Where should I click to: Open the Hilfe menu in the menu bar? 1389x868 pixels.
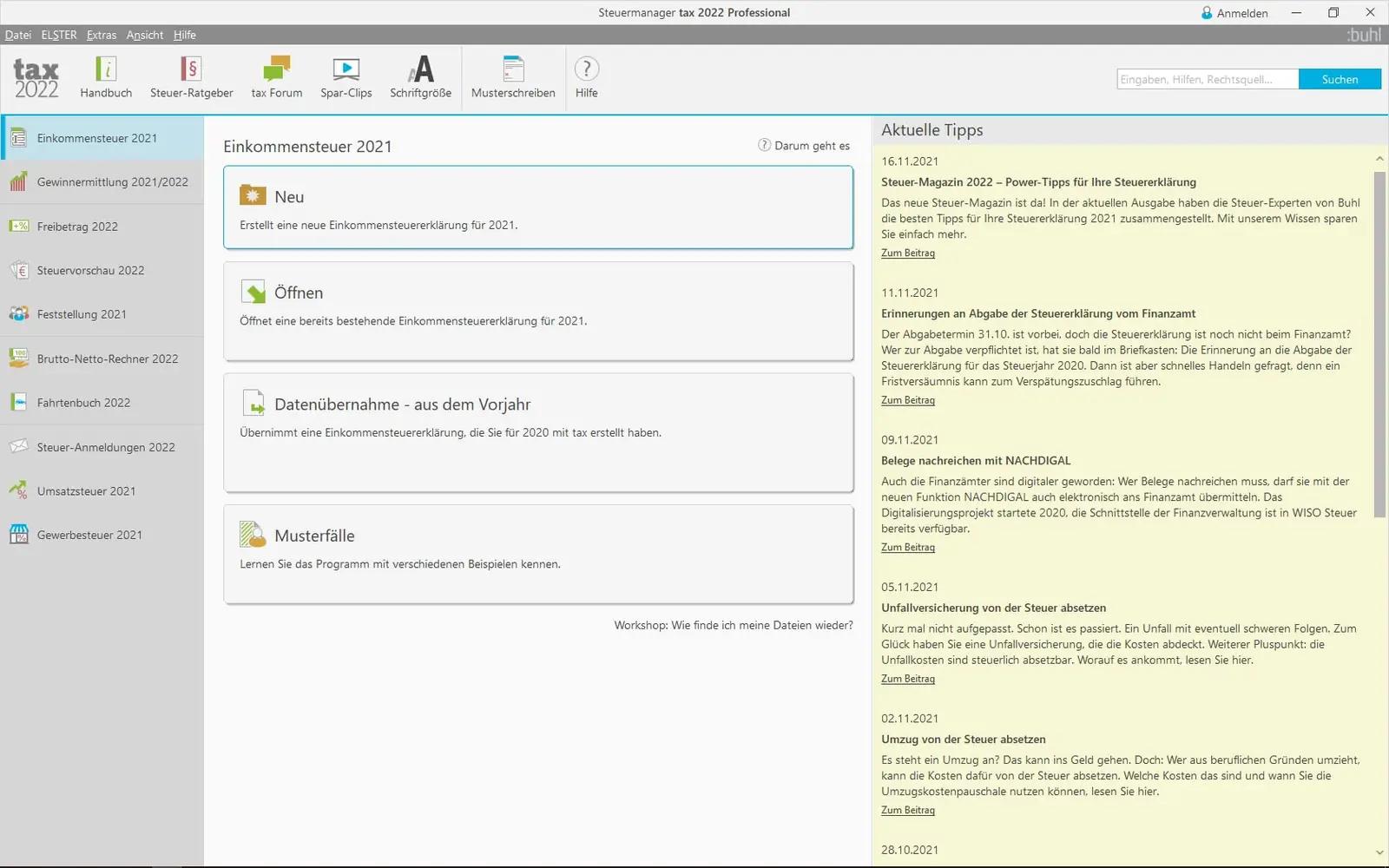[x=185, y=35]
